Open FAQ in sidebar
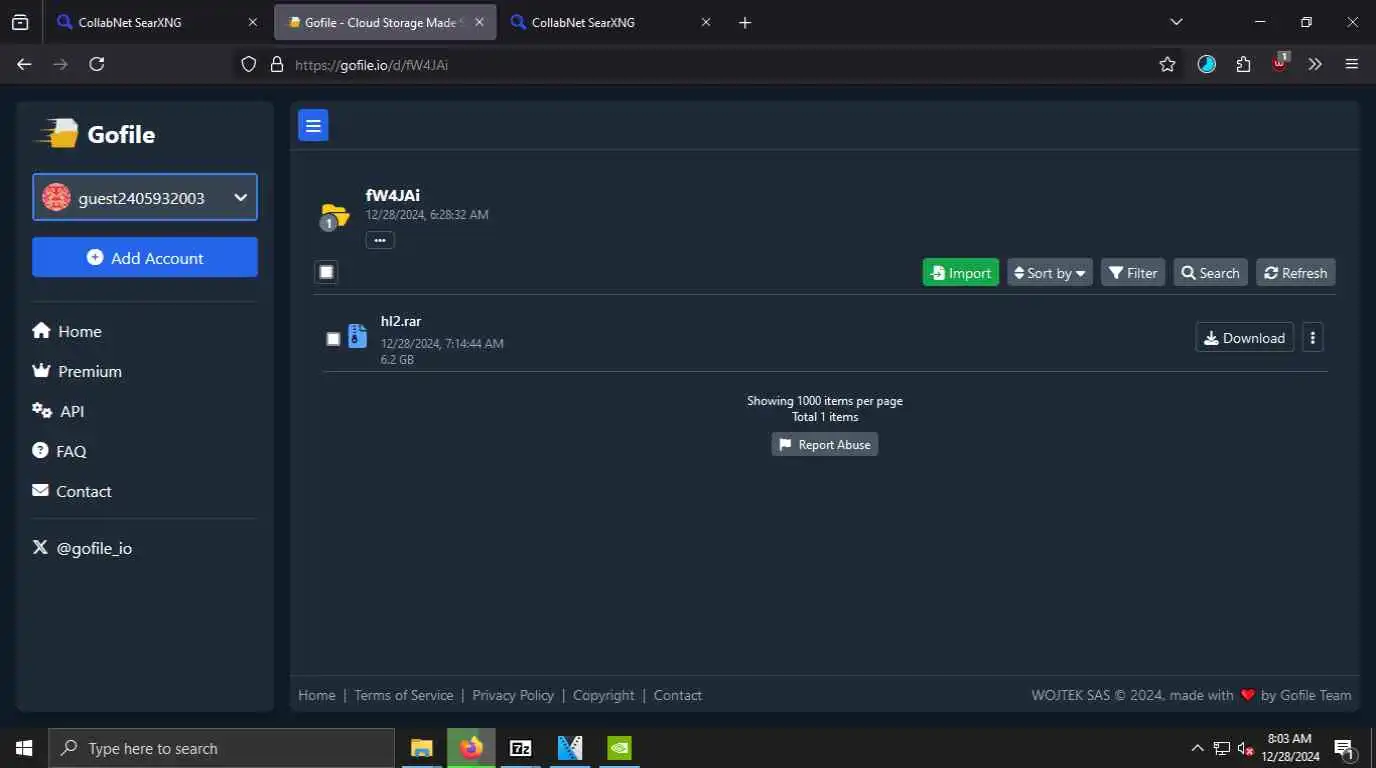The height and width of the screenshot is (768, 1376). click(59, 451)
